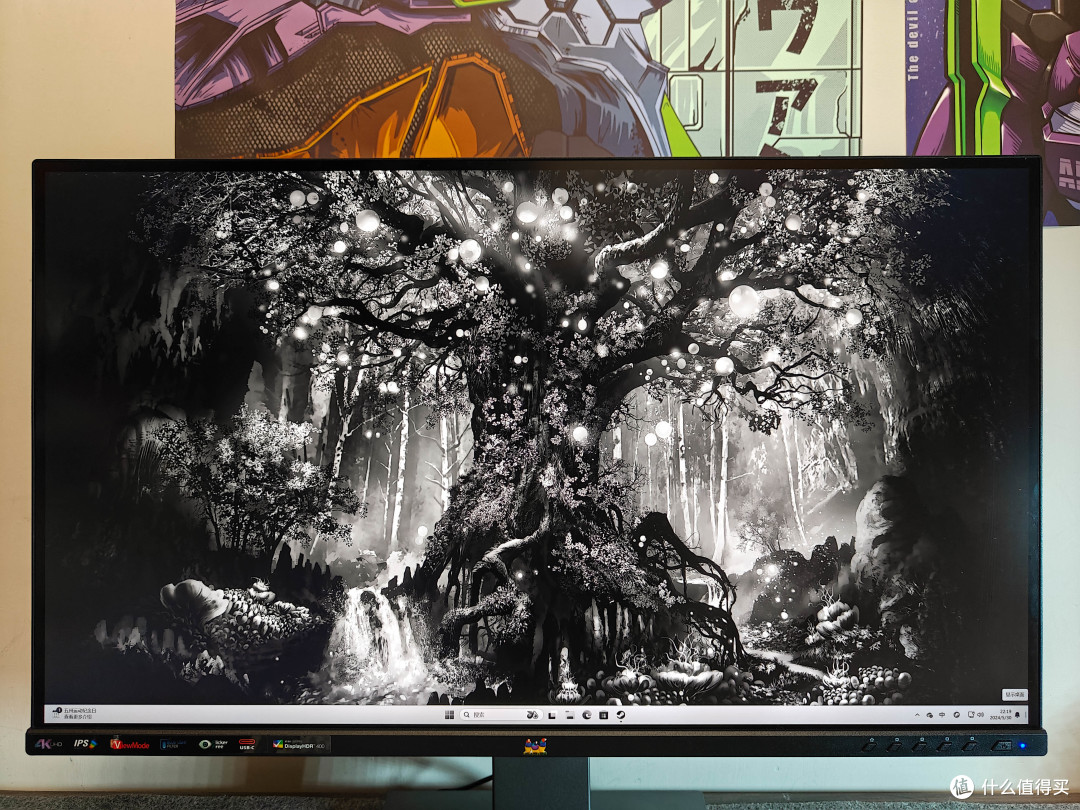Open Microsoft Store from the taskbar
Image resolution: width=1080 pixels, height=810 pixels.
pyautogui.click(x=603, y=715)
